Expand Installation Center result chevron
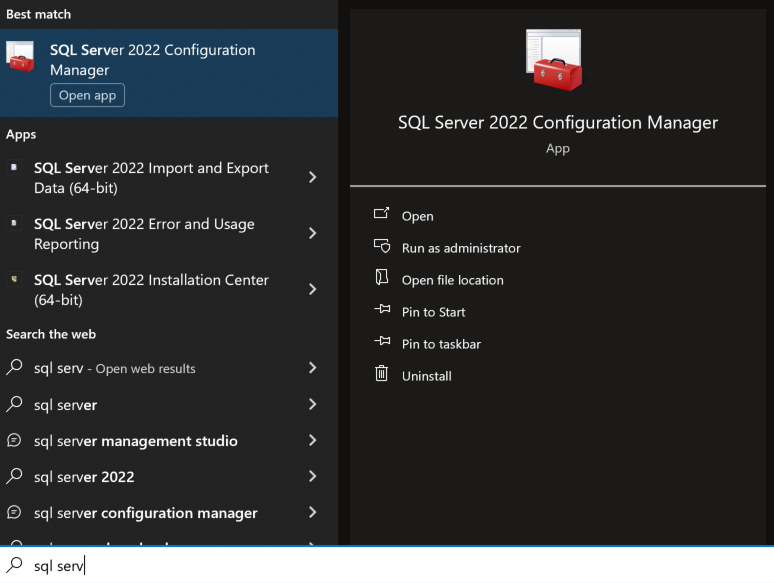 pyautogui.click(x=312, y=289)
